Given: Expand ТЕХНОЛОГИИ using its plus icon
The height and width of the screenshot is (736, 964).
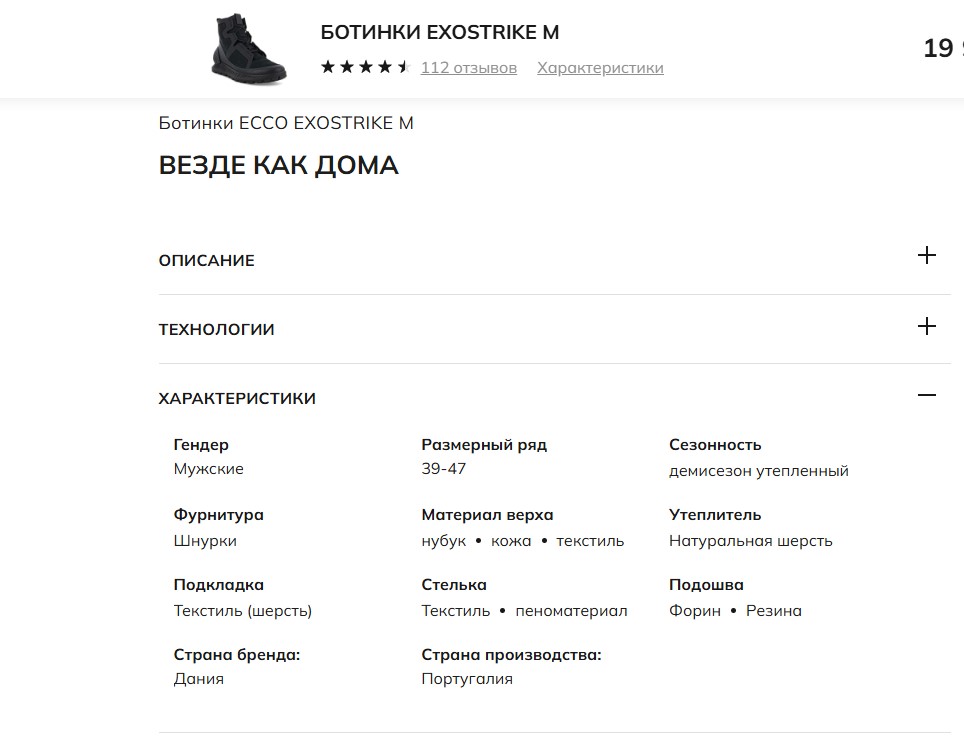Looking at the screenshot, I should click(927, 326).
